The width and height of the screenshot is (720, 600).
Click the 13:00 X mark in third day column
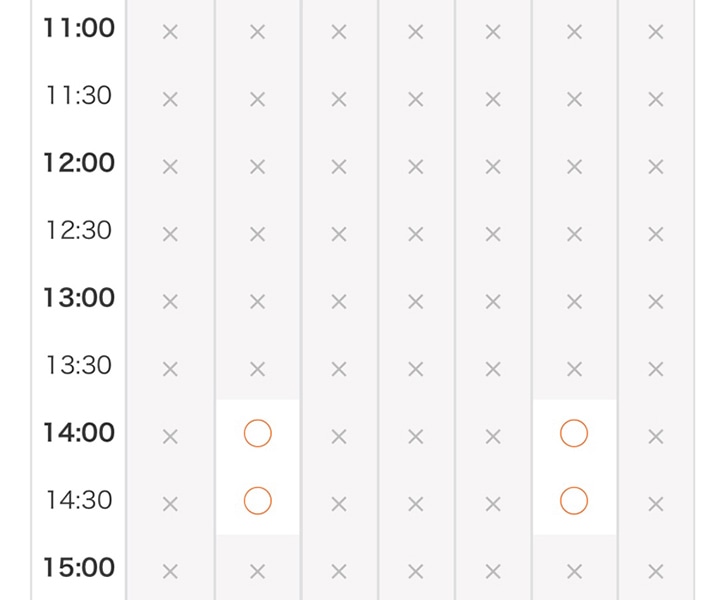click(x=339, y=302)
